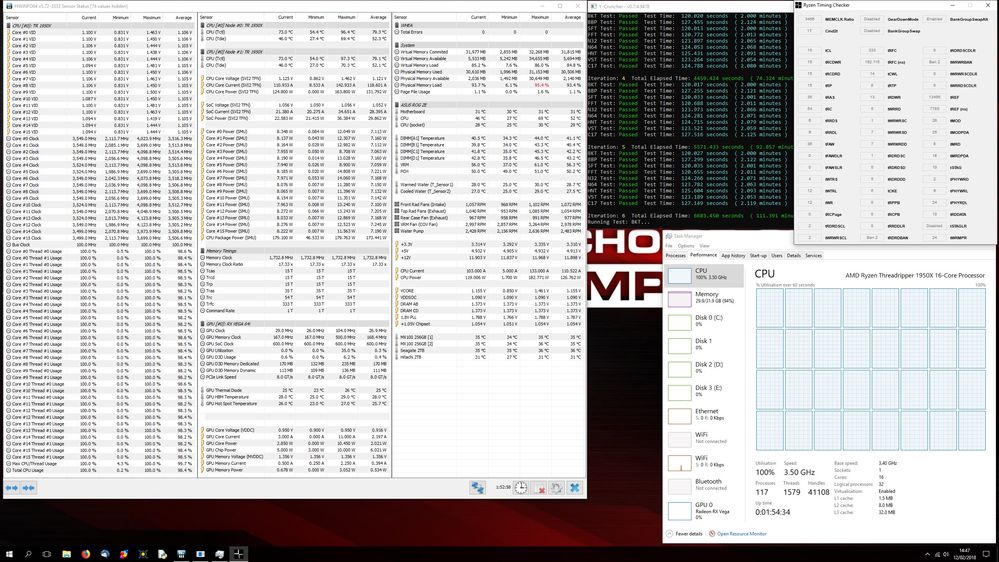Click the HWiNFO expand-columns left arrow icon
Image resolution: width=999 pixels, height=562 pixels.
[11, 488]
